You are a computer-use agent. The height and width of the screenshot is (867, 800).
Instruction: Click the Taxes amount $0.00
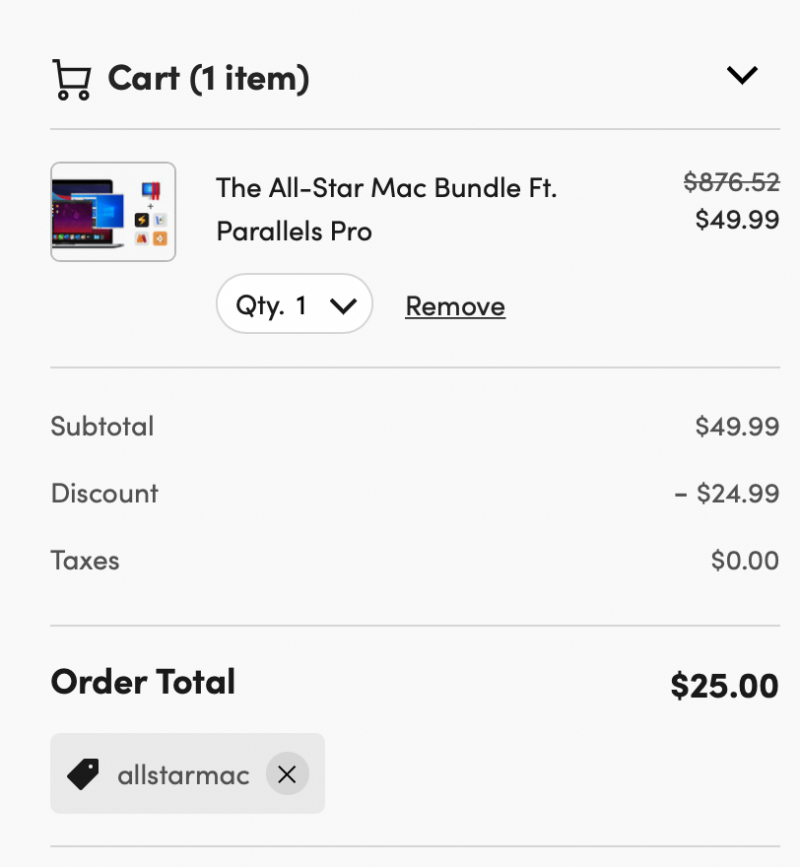(745, 560)
